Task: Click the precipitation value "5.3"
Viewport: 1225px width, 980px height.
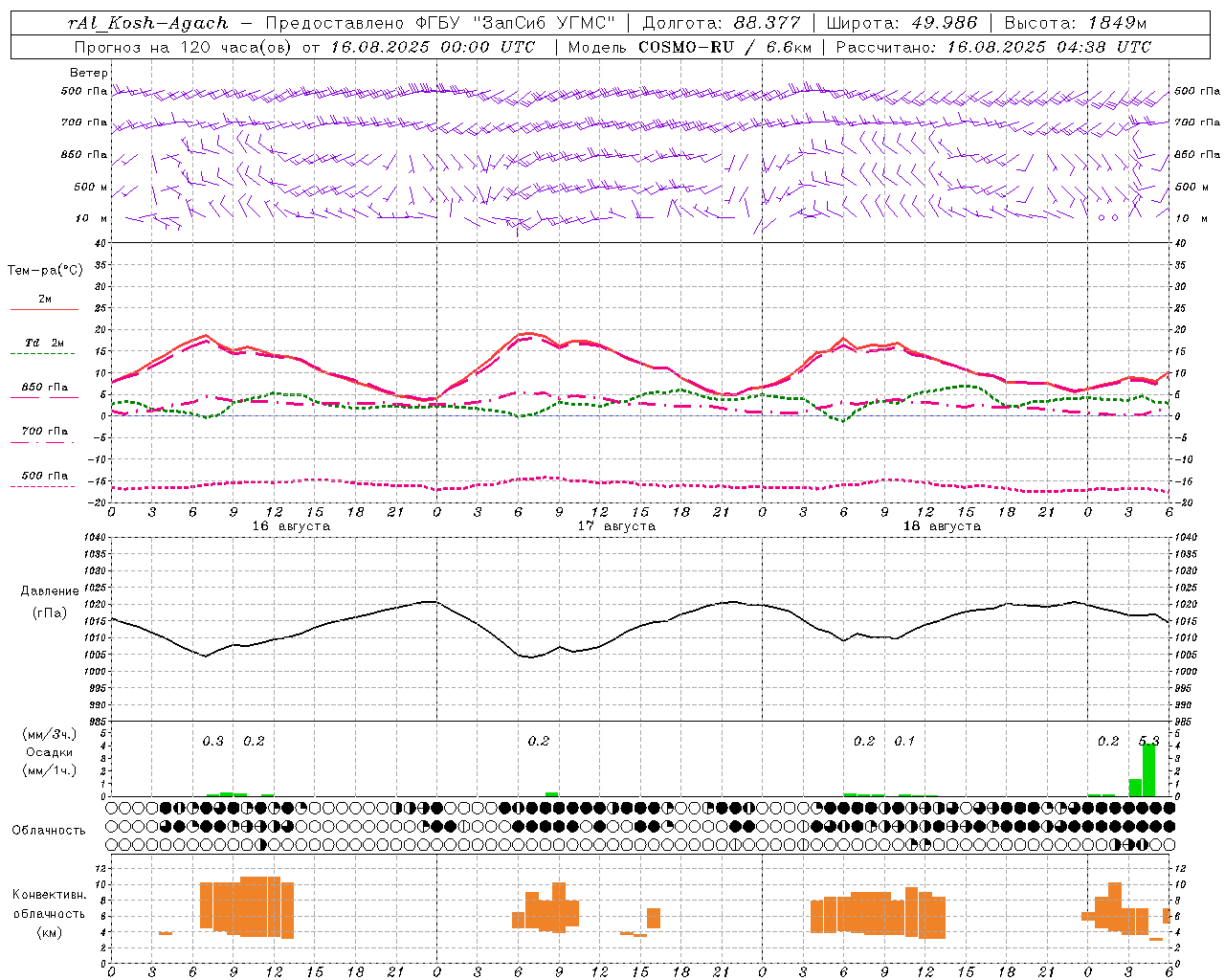Action: click(1148, 741)
